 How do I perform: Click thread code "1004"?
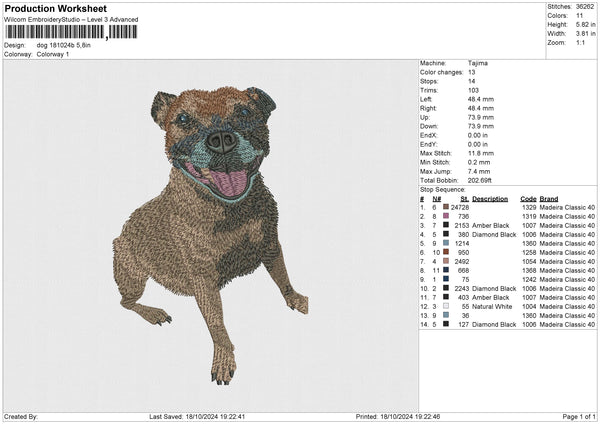click(x=529, y=306)
